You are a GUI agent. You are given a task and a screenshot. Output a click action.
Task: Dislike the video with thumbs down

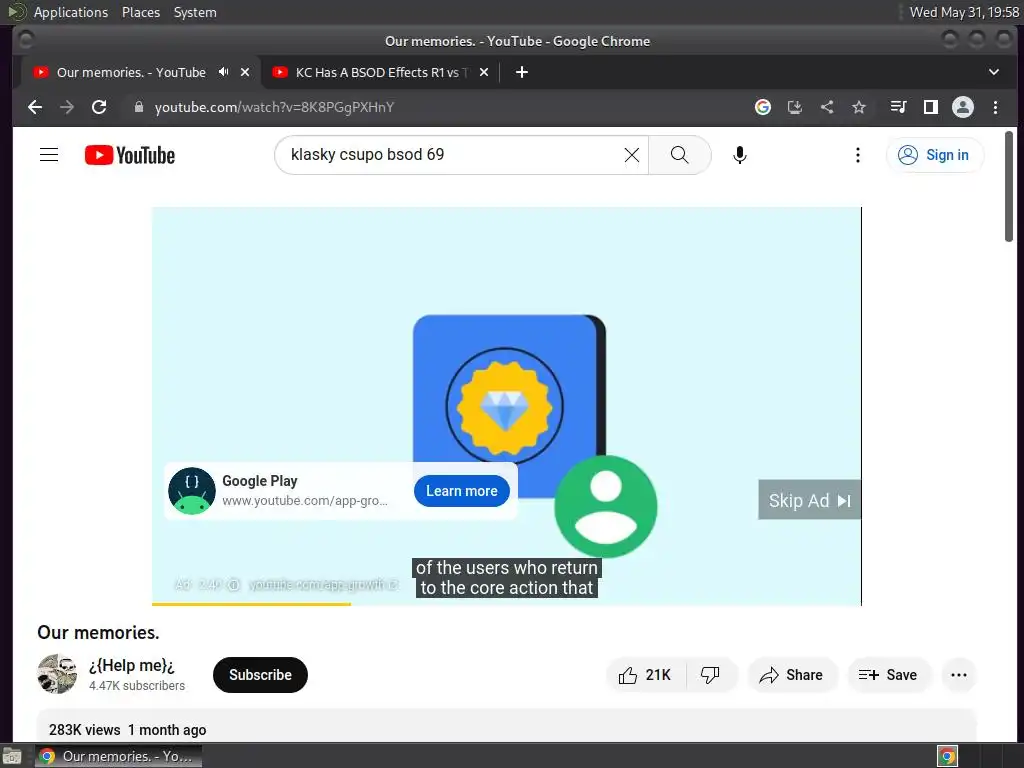point(711,675)
